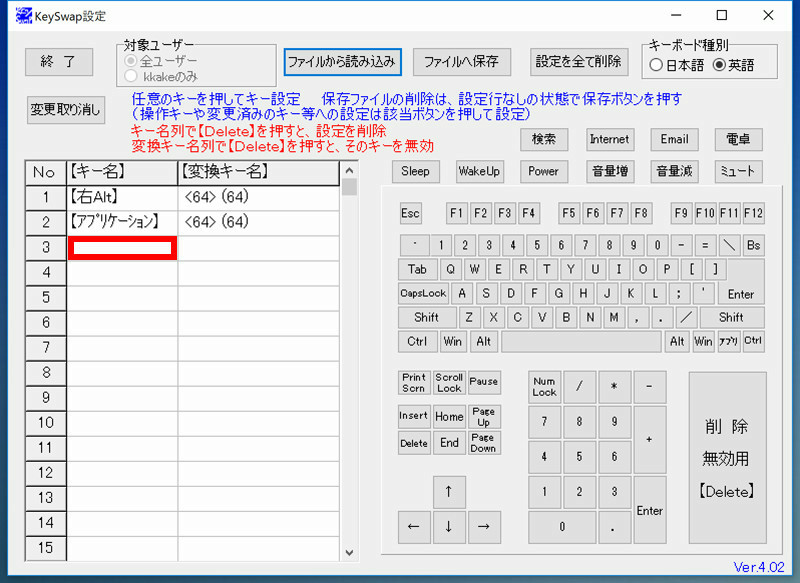Viewport: 800px width, 583px height.
Task: Click the 音量増 volume up key
Action: coord(610,171)
